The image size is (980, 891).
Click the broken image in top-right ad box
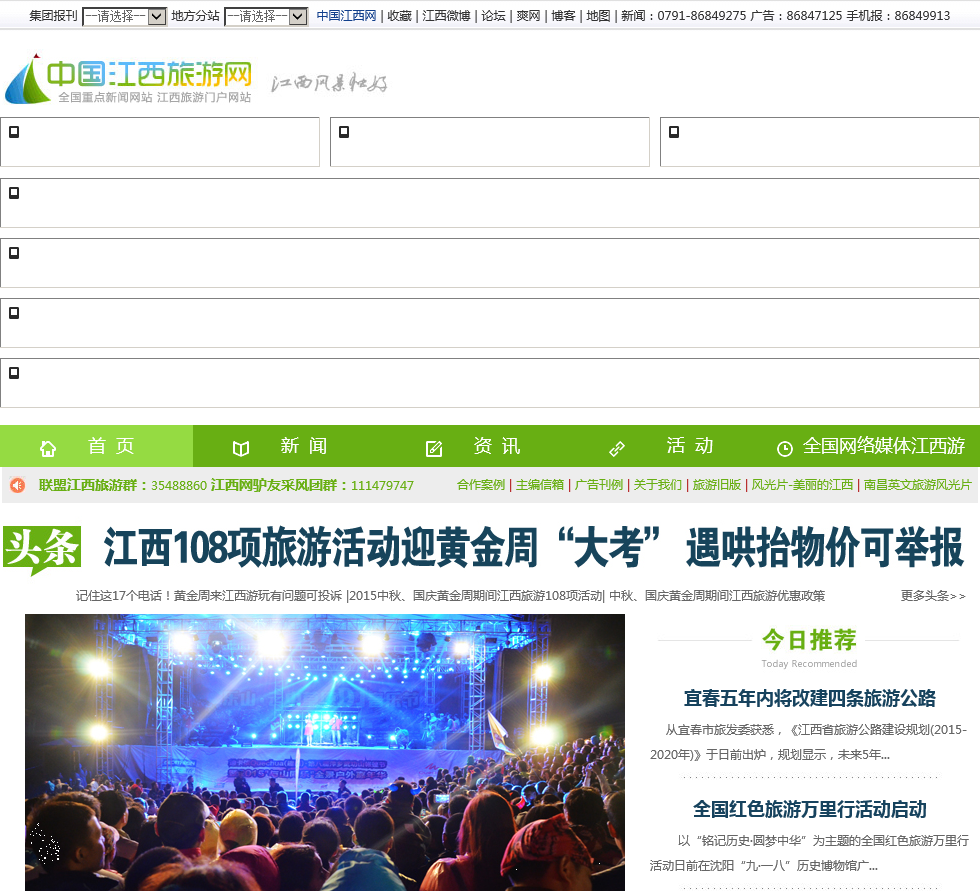674,132
